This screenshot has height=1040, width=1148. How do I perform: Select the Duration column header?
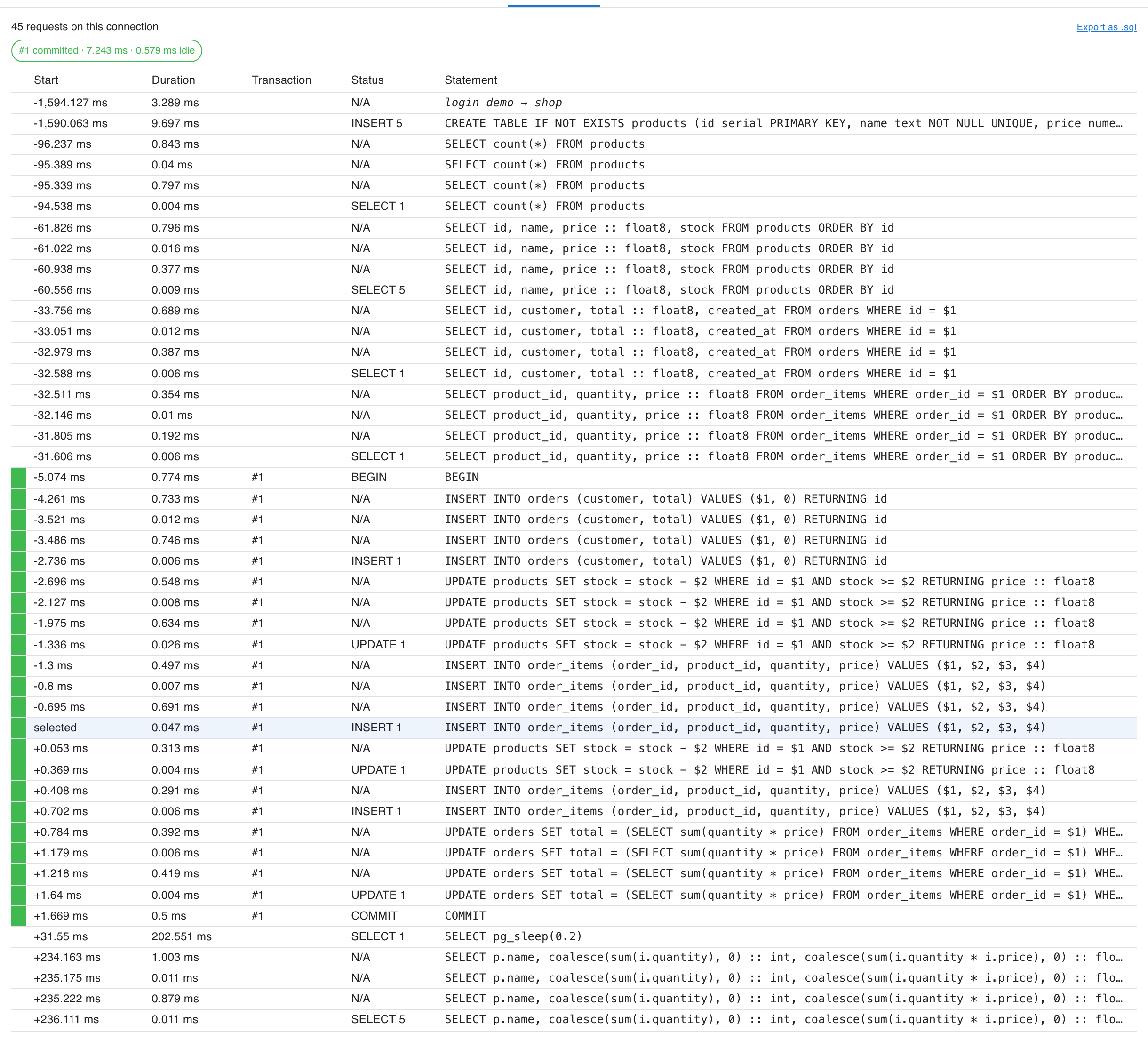click(173, 80)
